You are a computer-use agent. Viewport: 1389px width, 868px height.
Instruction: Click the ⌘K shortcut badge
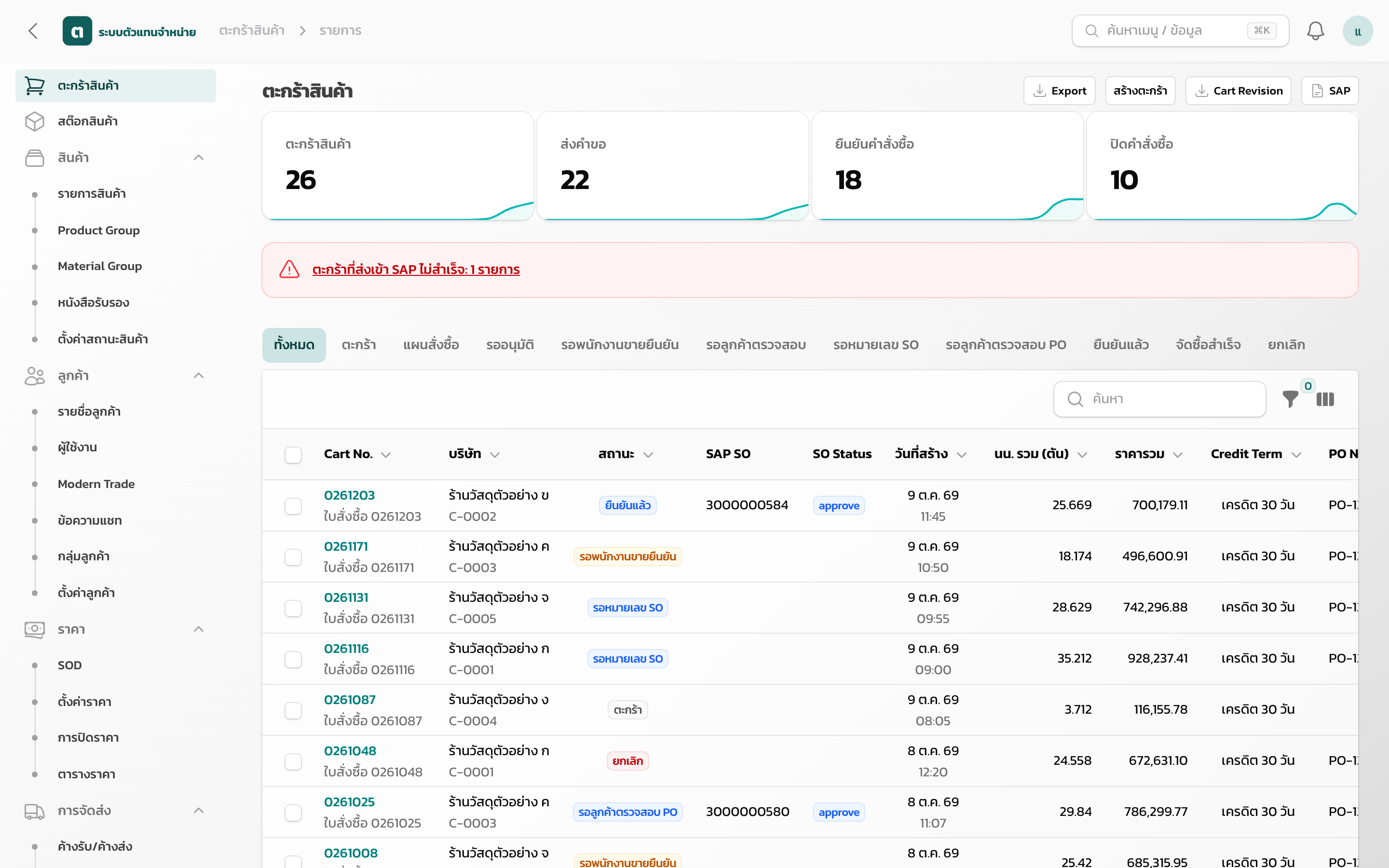pos(1262,31)
